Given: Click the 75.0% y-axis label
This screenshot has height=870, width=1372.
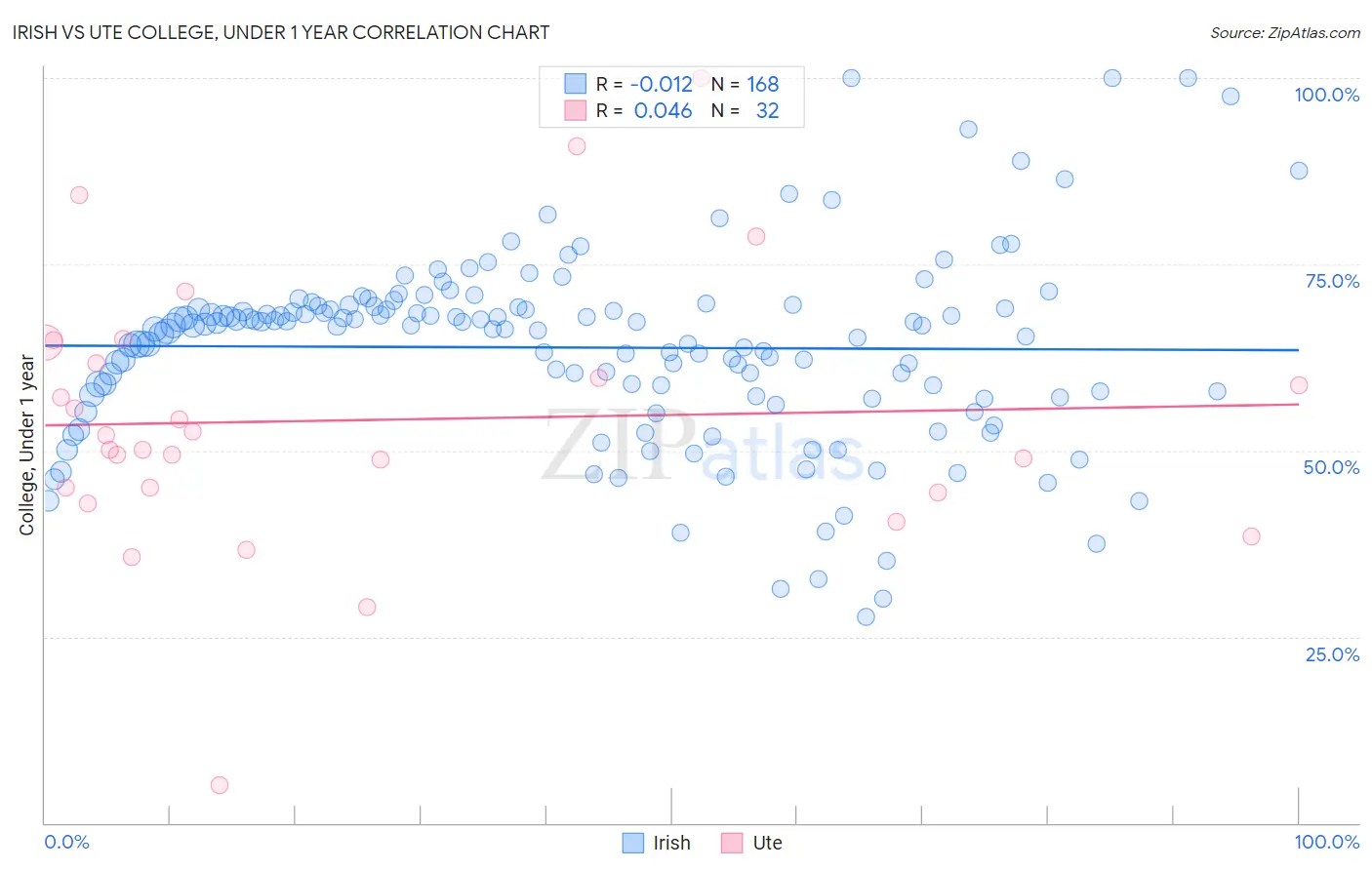Looking at the screenshot, I should (x=1332, y=281).
